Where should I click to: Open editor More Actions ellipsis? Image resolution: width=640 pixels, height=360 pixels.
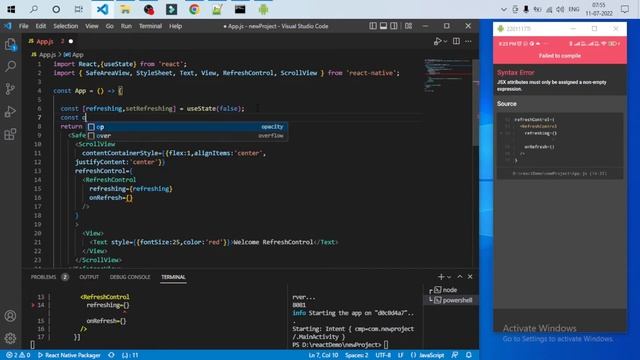(x=468, y=41)
